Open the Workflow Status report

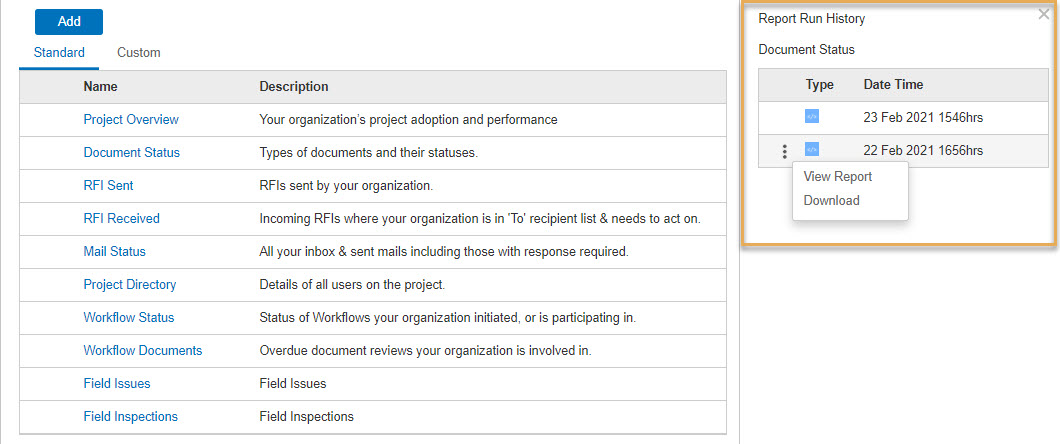[128, 318]
